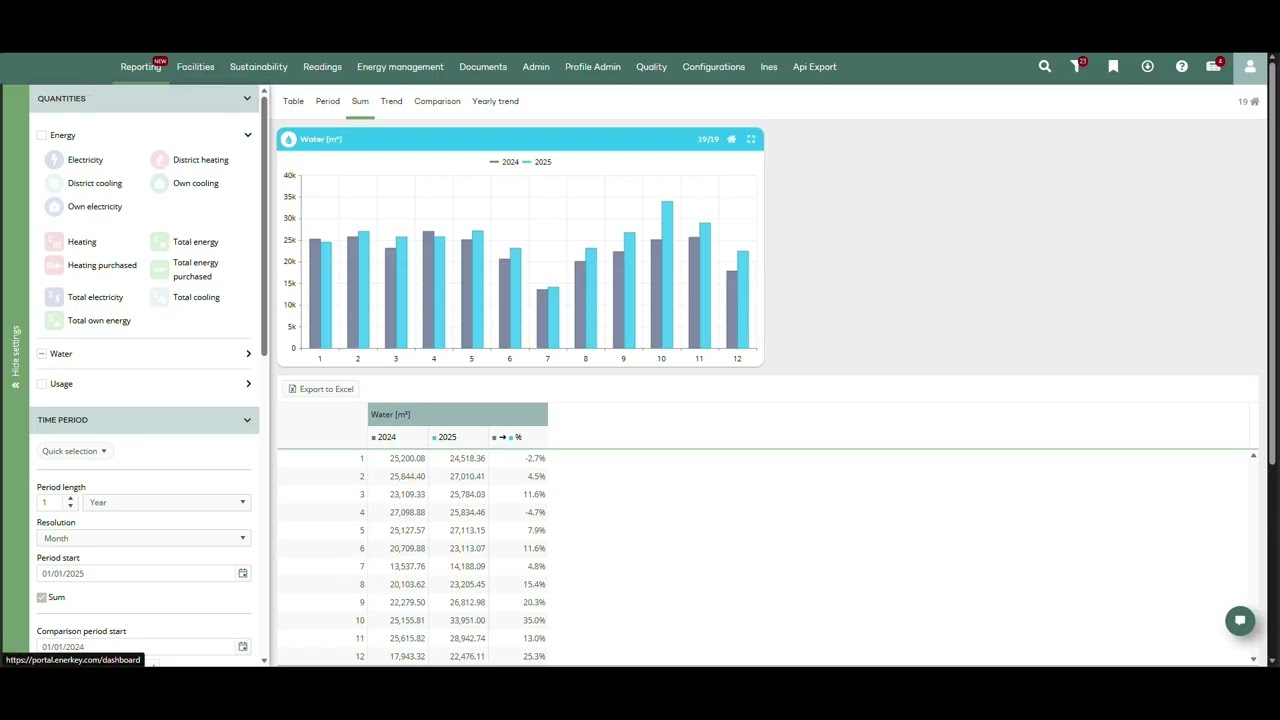Select the Heating purchased quantity icon

(54, 265)
